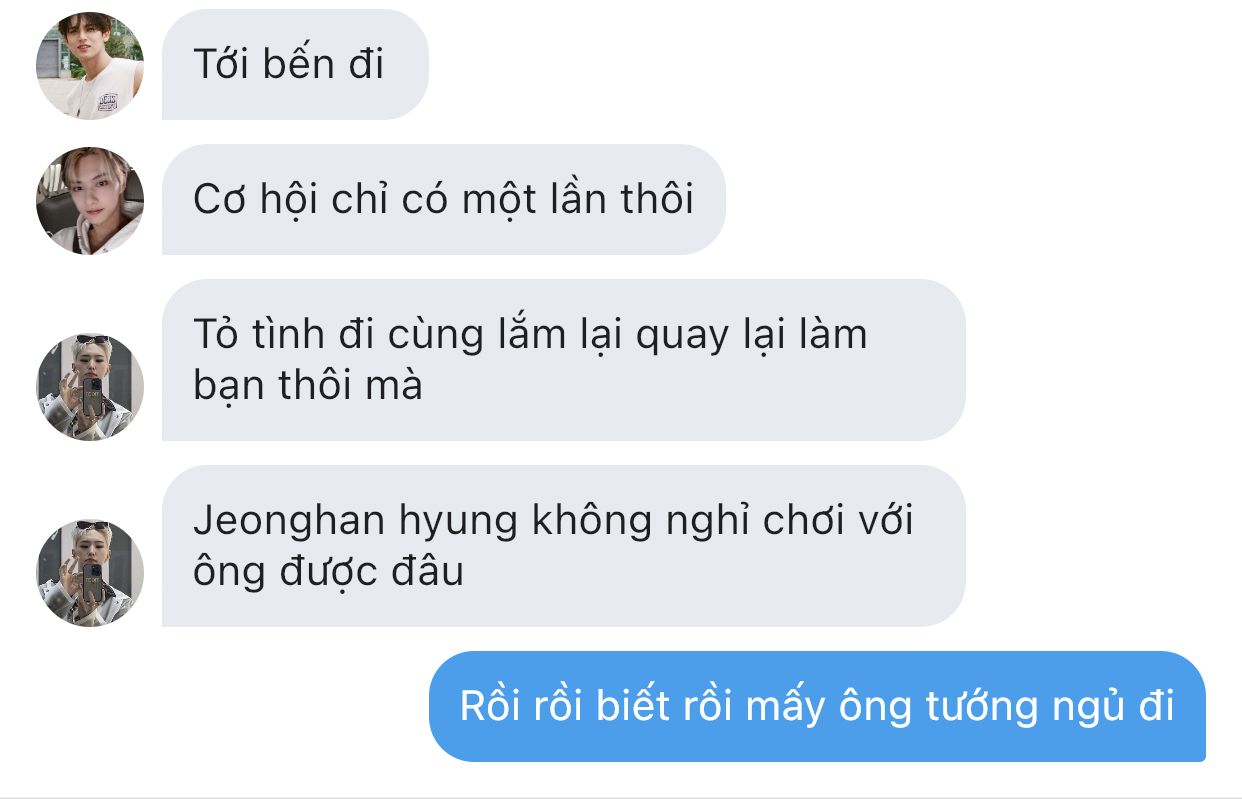Click "Rồi rồi" at the blue bubble's start
This screenshot has width=1242, height=800.
tap(522, 706)
